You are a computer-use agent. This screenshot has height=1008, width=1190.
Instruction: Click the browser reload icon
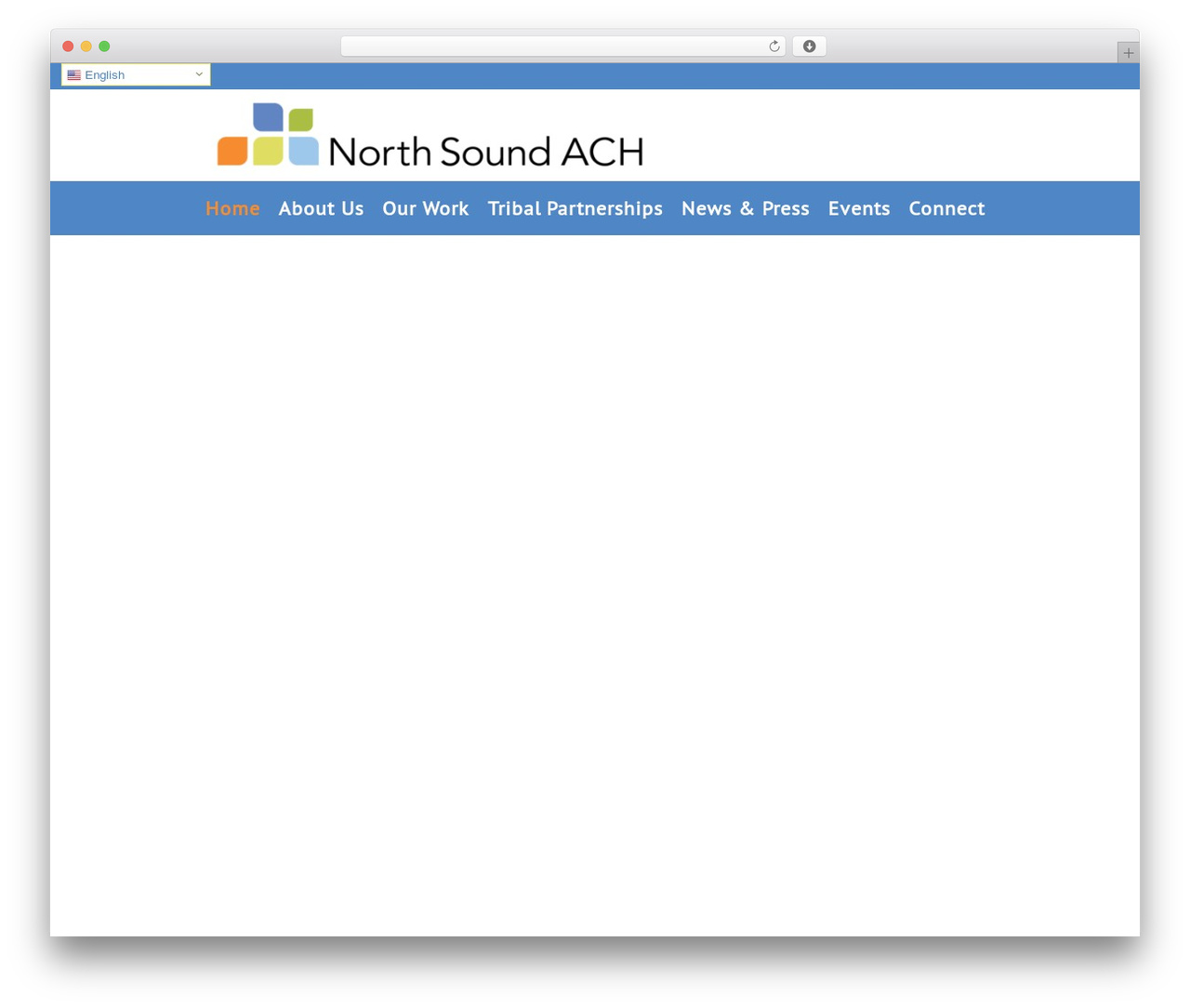(x=773, y=46)
